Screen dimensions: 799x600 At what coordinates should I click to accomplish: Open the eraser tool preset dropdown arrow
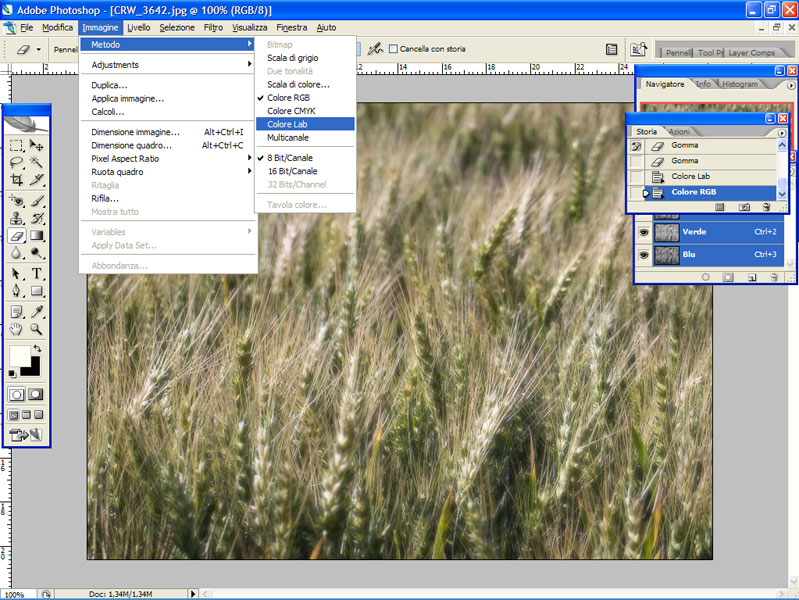pos(39,49)
